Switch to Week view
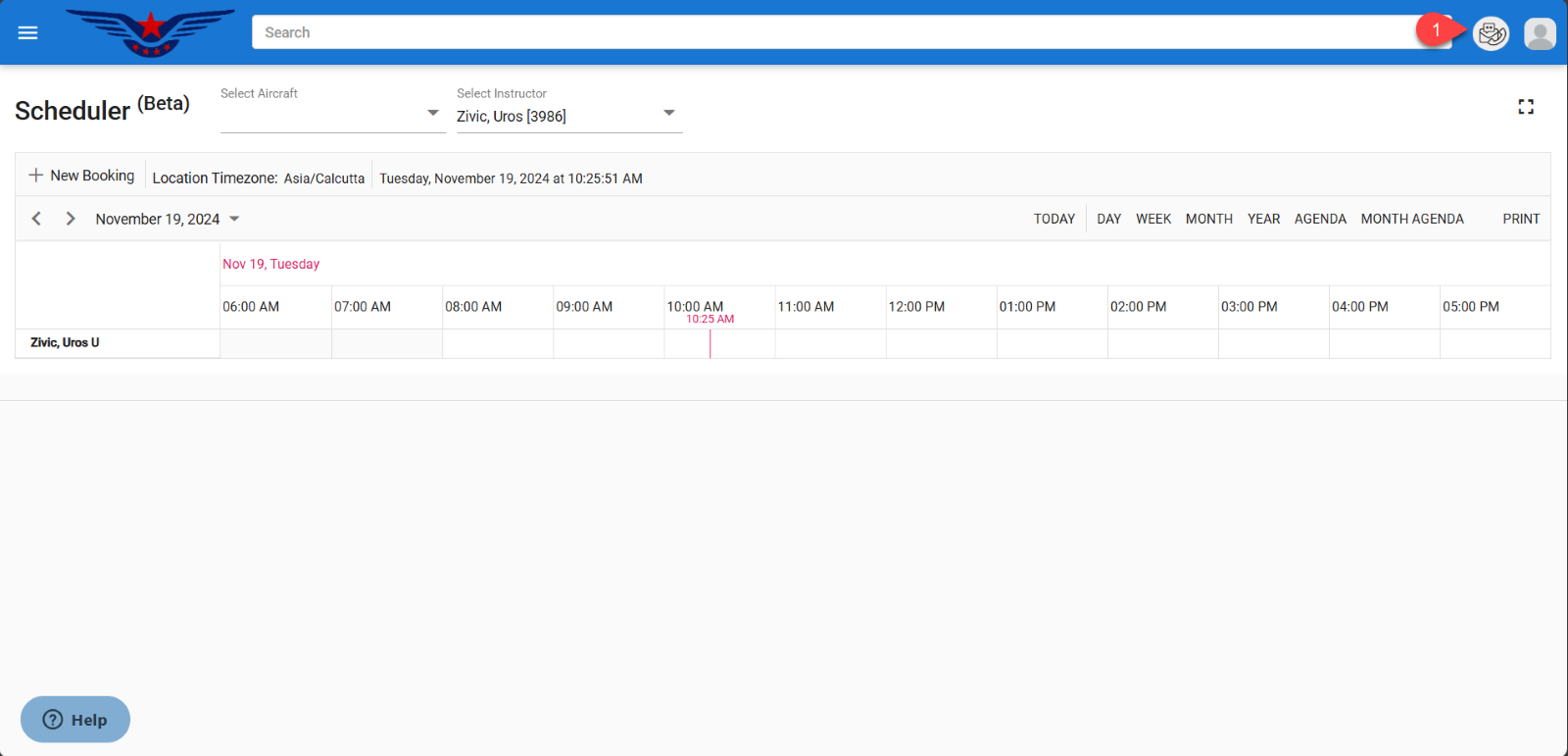 point(1153,220)
